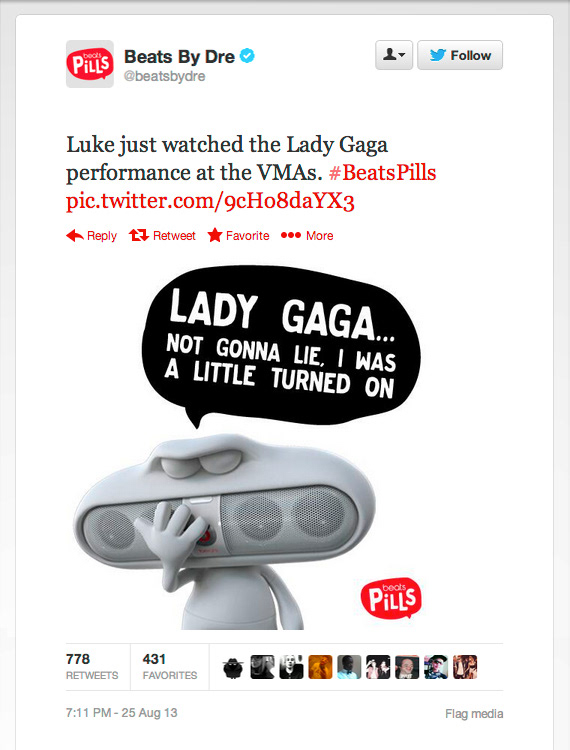Open the pic.twitter.com/9cHo8daYX3 link
This screenshot has width=570, height=750.
[x=210, y=201]
